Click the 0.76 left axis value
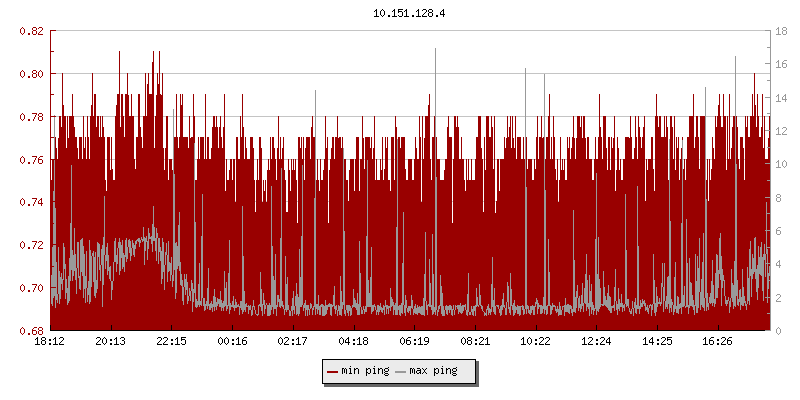This screenshot has width=800, height=400. coord(32,159)
